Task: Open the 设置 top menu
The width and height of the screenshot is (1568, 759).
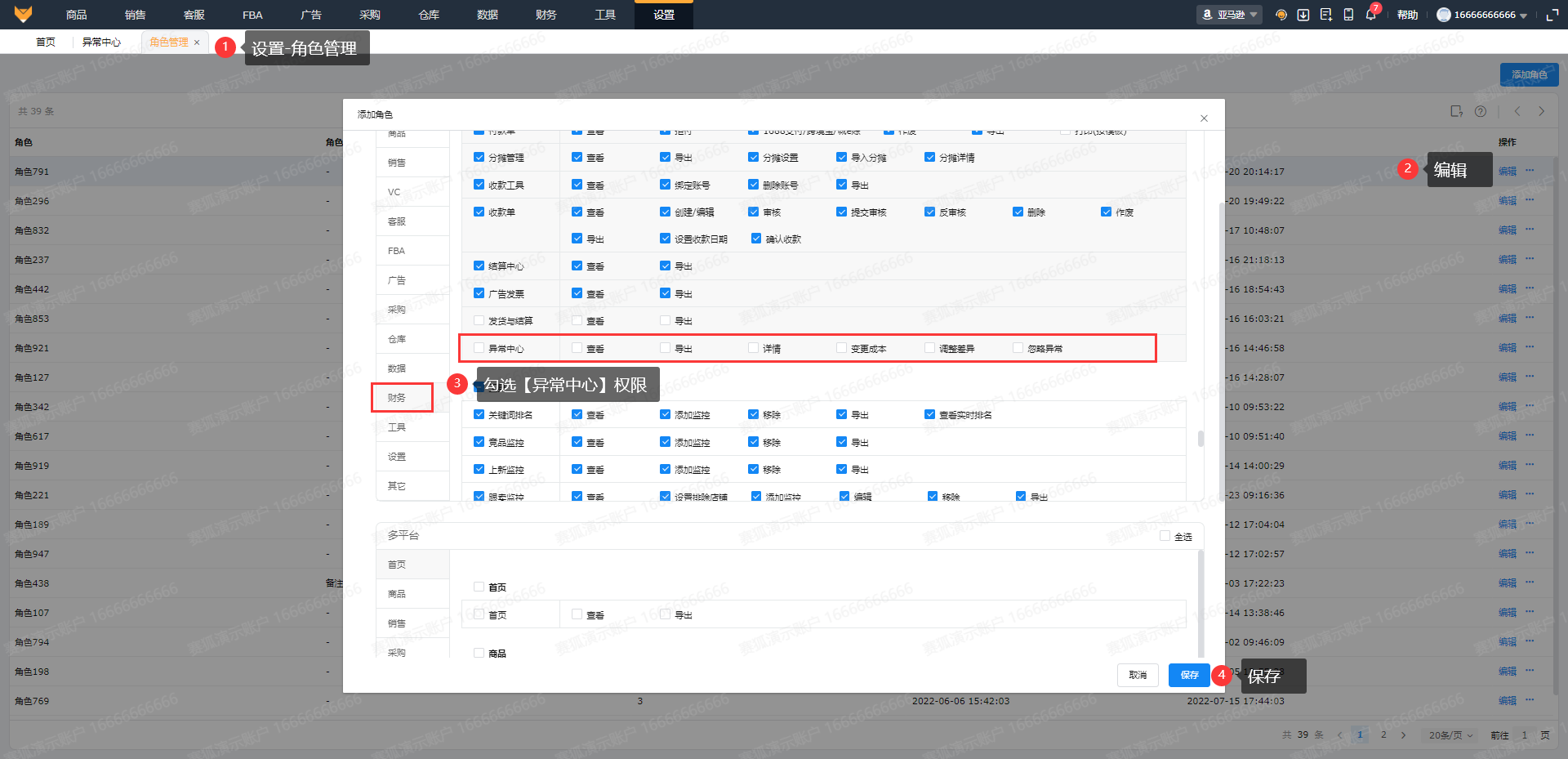Action: tap(664, 15)
